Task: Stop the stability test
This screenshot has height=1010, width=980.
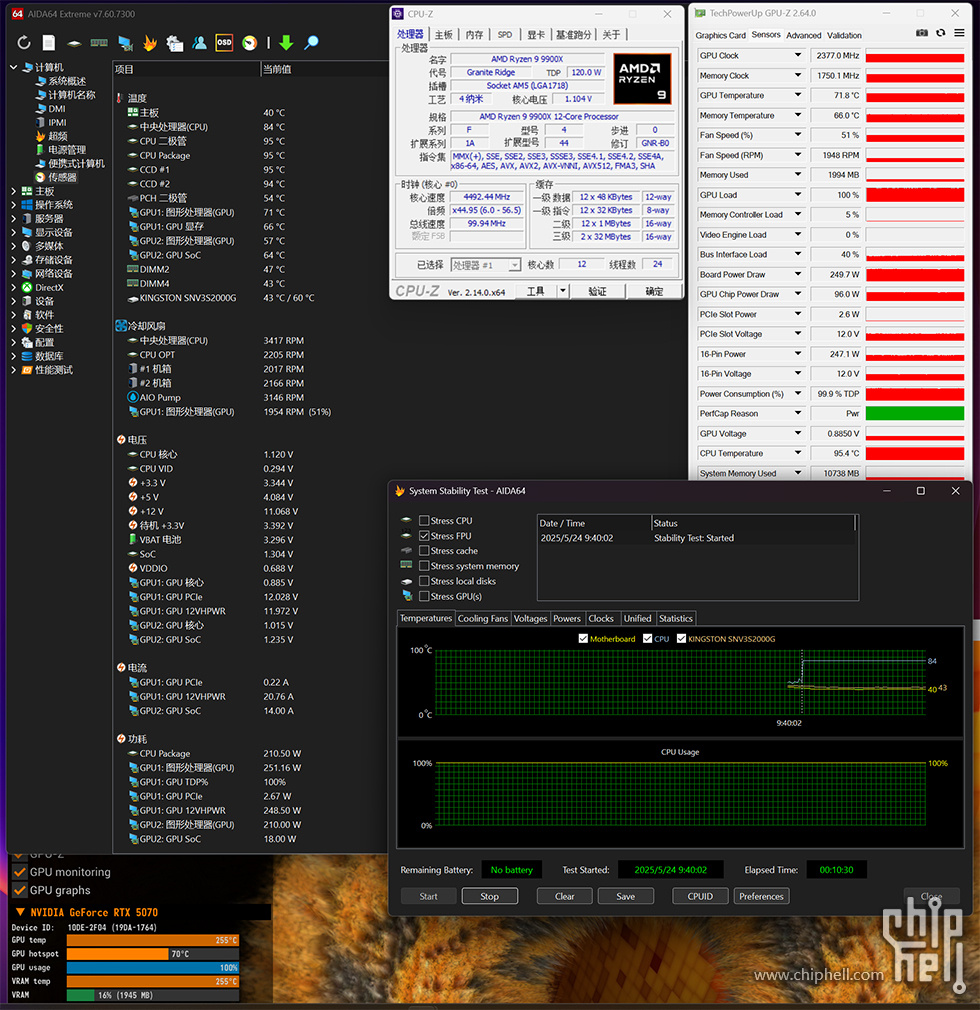Action: coord(490,896)
